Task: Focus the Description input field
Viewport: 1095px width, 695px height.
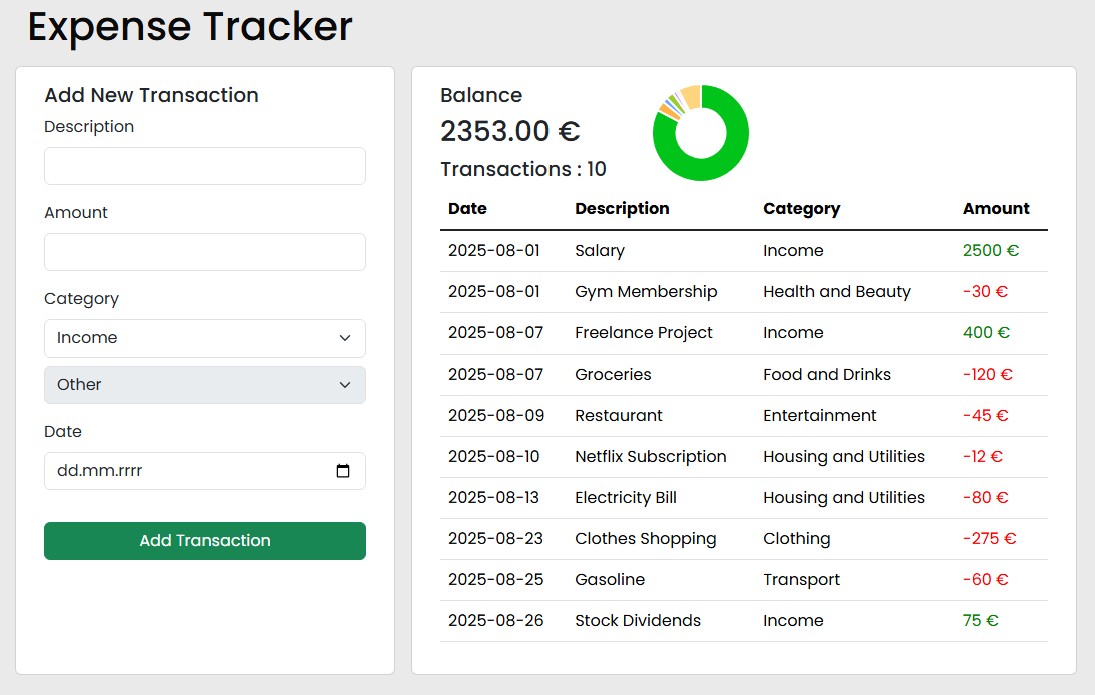Action: [x=205, y=166]
